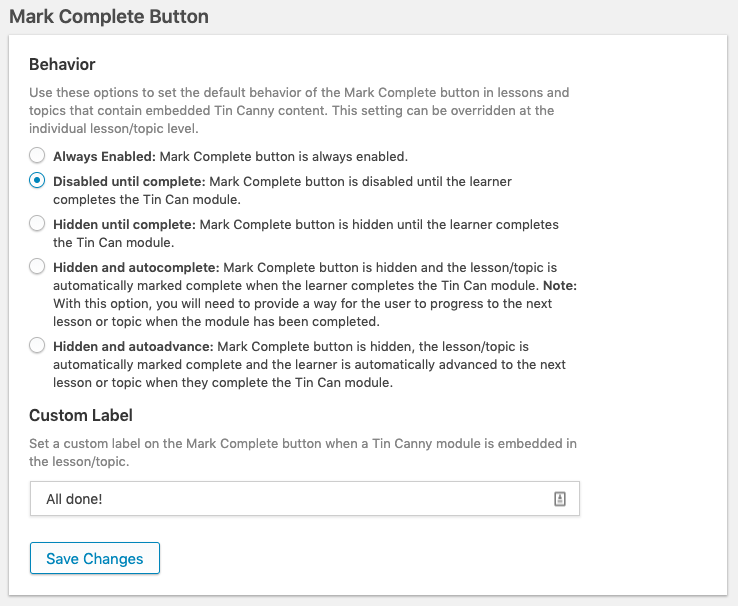
Task: Click the bold "Disabled until complete:" label text
Action: pos(129,182)
